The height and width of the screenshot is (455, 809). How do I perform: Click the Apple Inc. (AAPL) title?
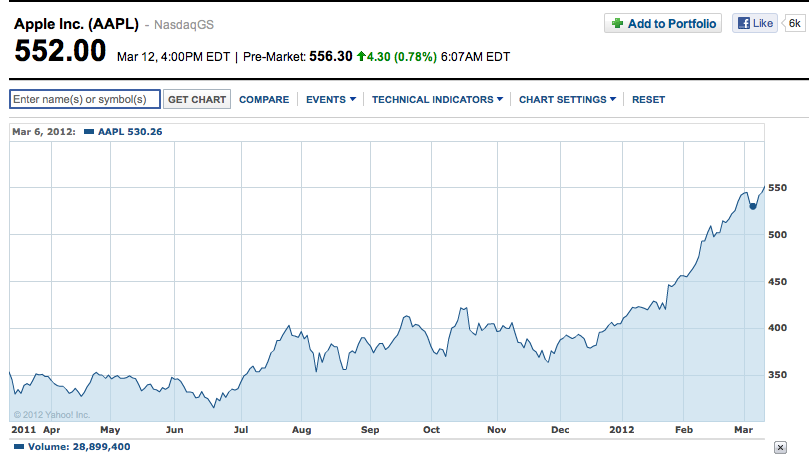pyautogui.click(x=76, y=24)
